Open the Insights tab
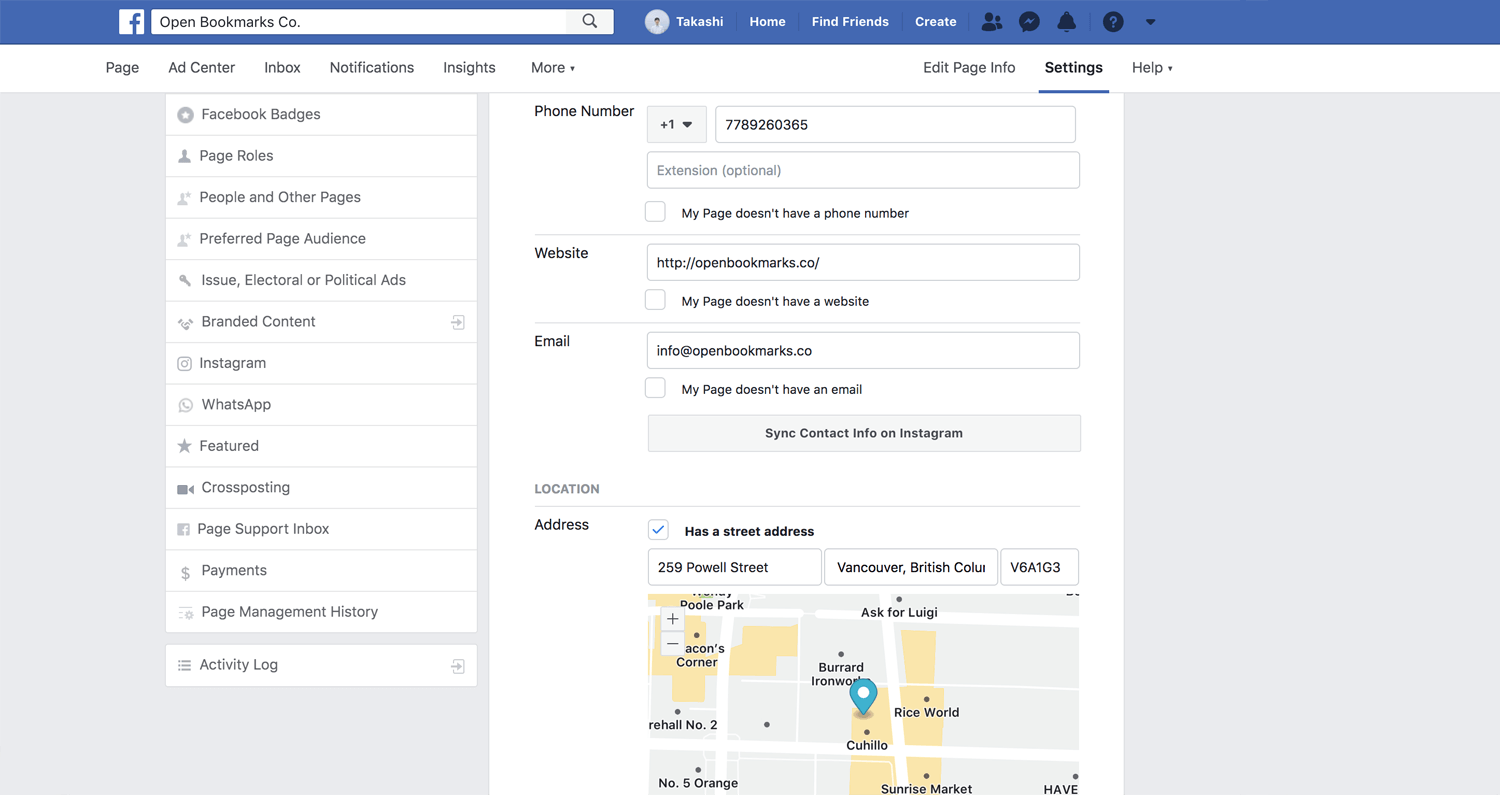 point(469,68)
